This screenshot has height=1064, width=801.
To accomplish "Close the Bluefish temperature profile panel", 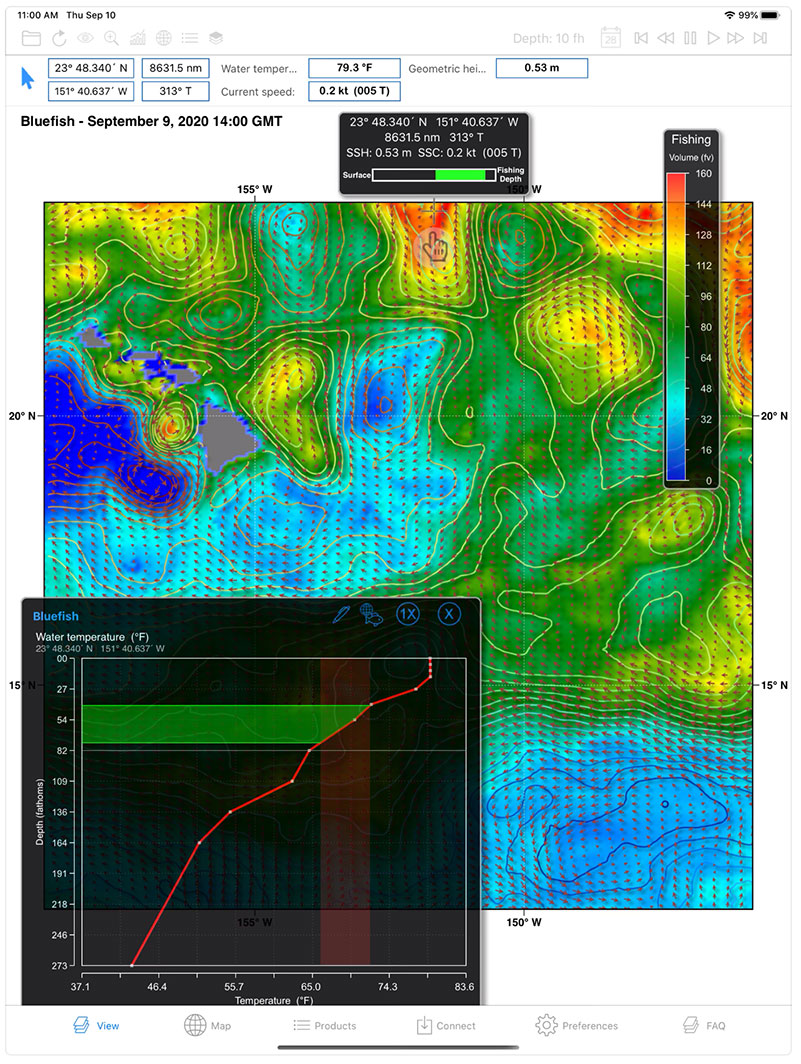I will pyautogui.click(x=449, y=614).
